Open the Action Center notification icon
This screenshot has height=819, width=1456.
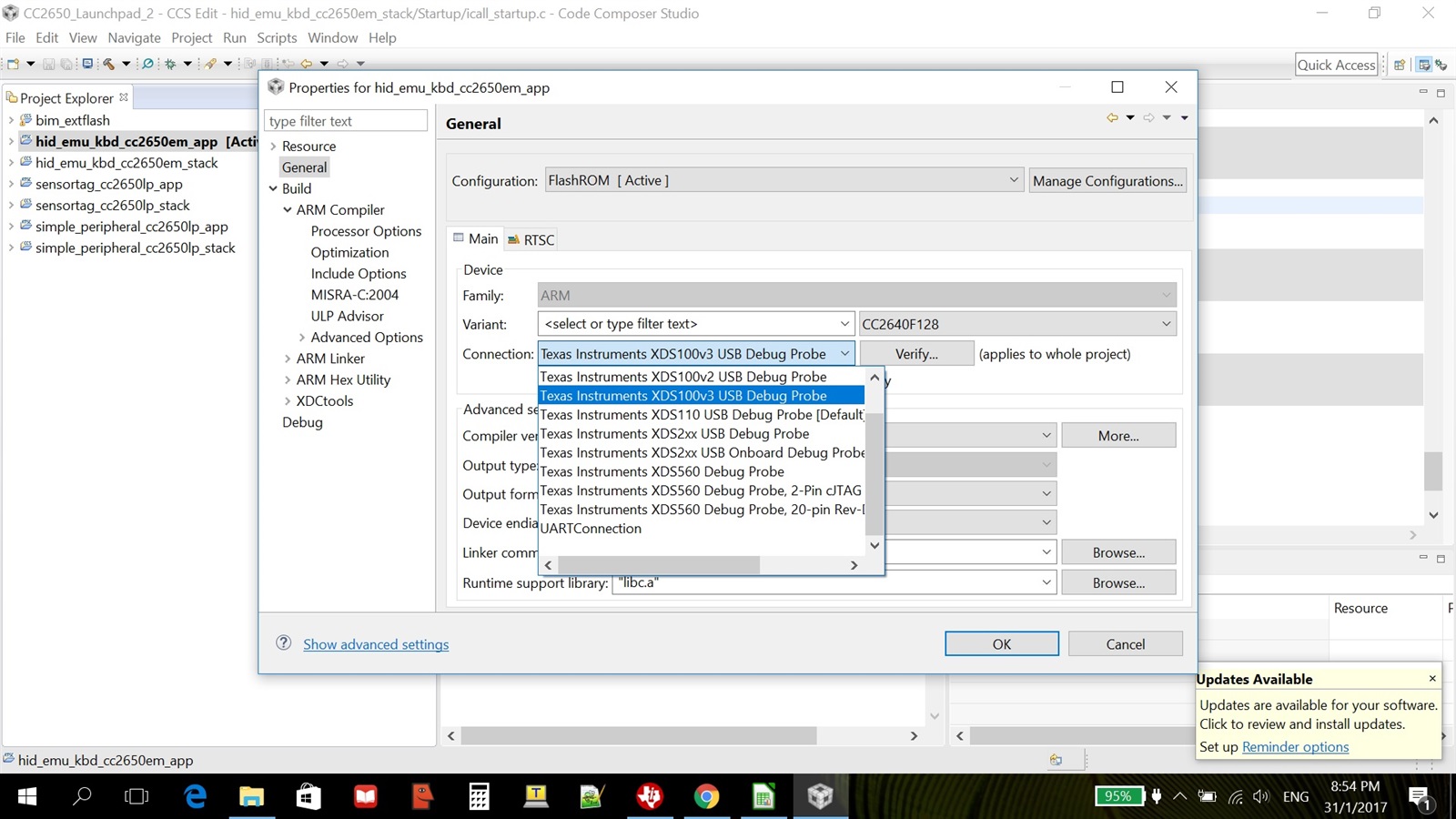(x=1421, y=798)
